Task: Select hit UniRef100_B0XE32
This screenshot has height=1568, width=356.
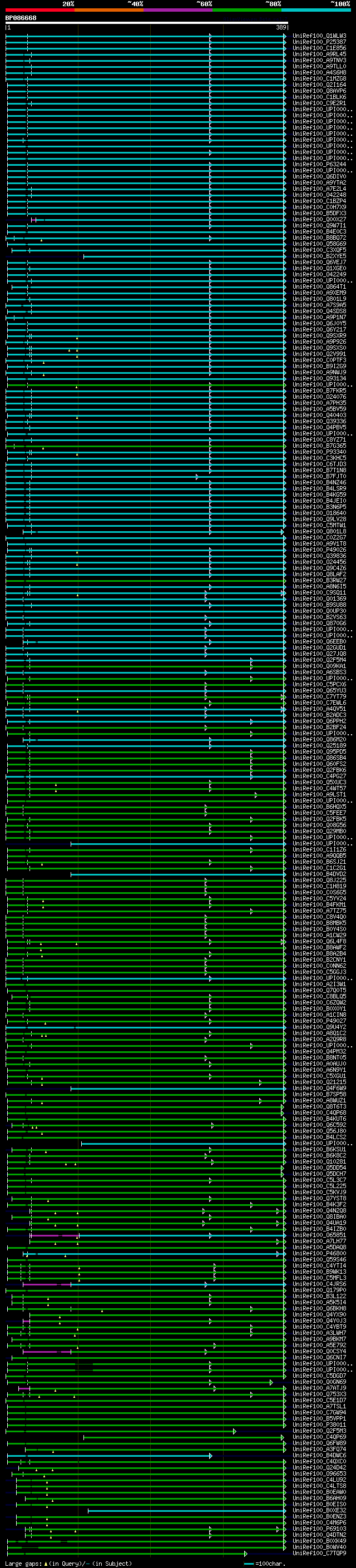Action: [x=319, y=1511]
